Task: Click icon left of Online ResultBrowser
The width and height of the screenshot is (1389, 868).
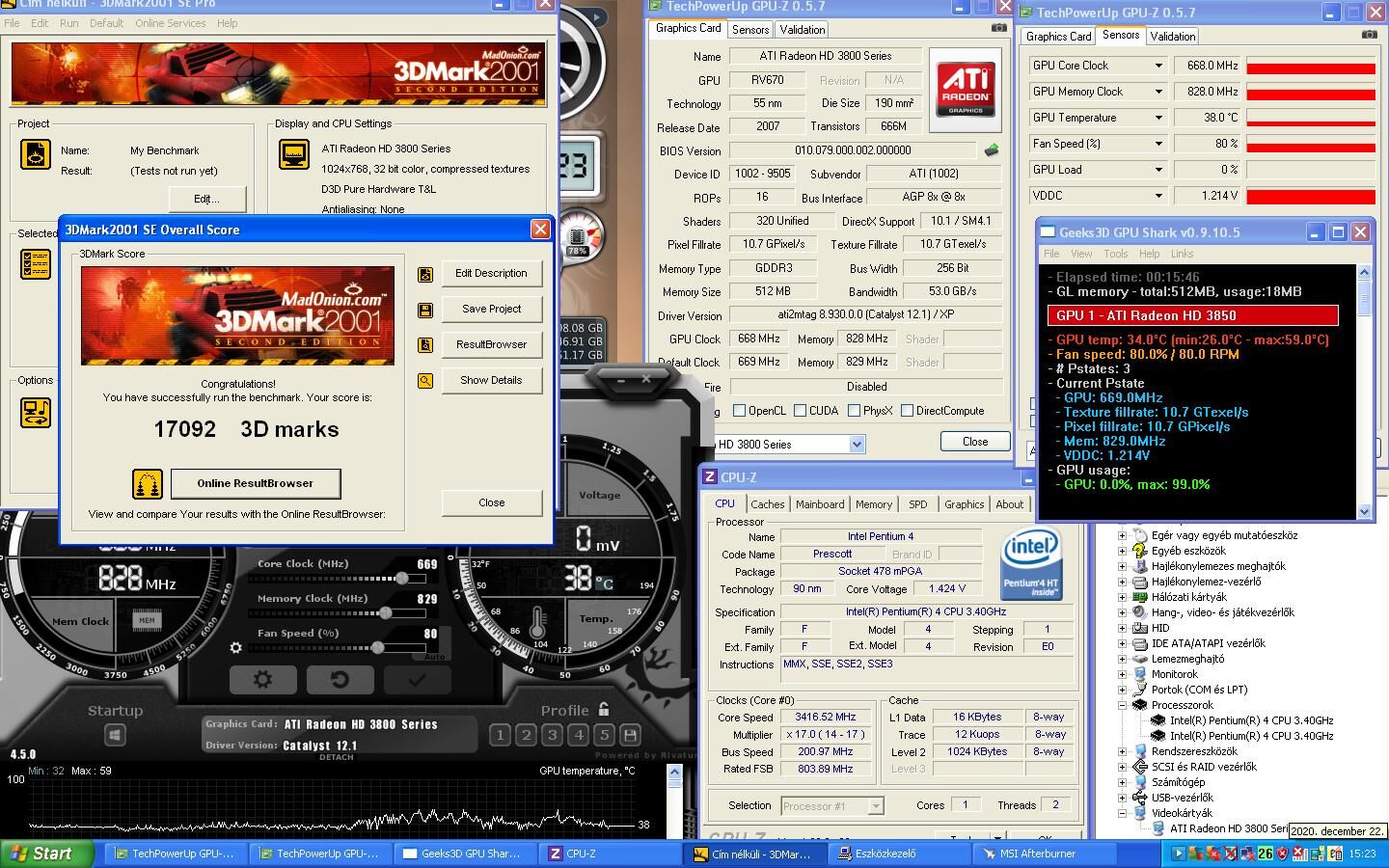Action: click(x=148, y=484)
